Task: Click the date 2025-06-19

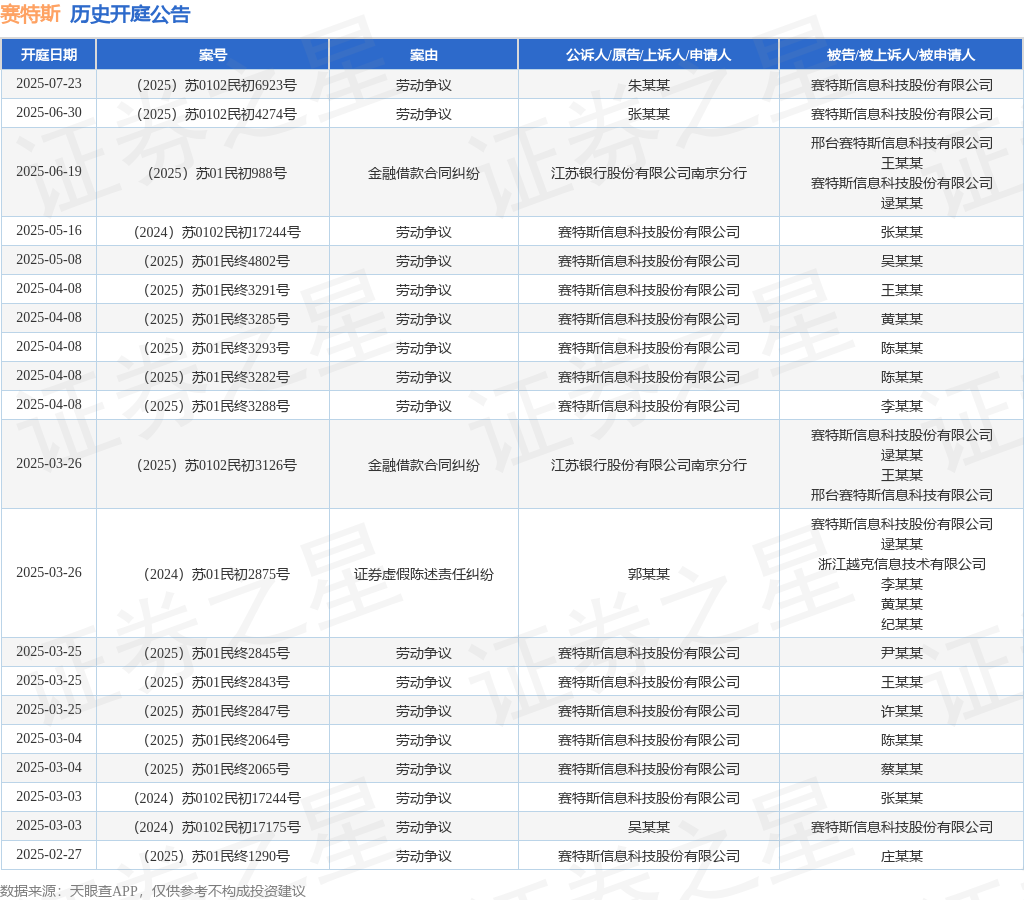Action: tap(49, 171)
